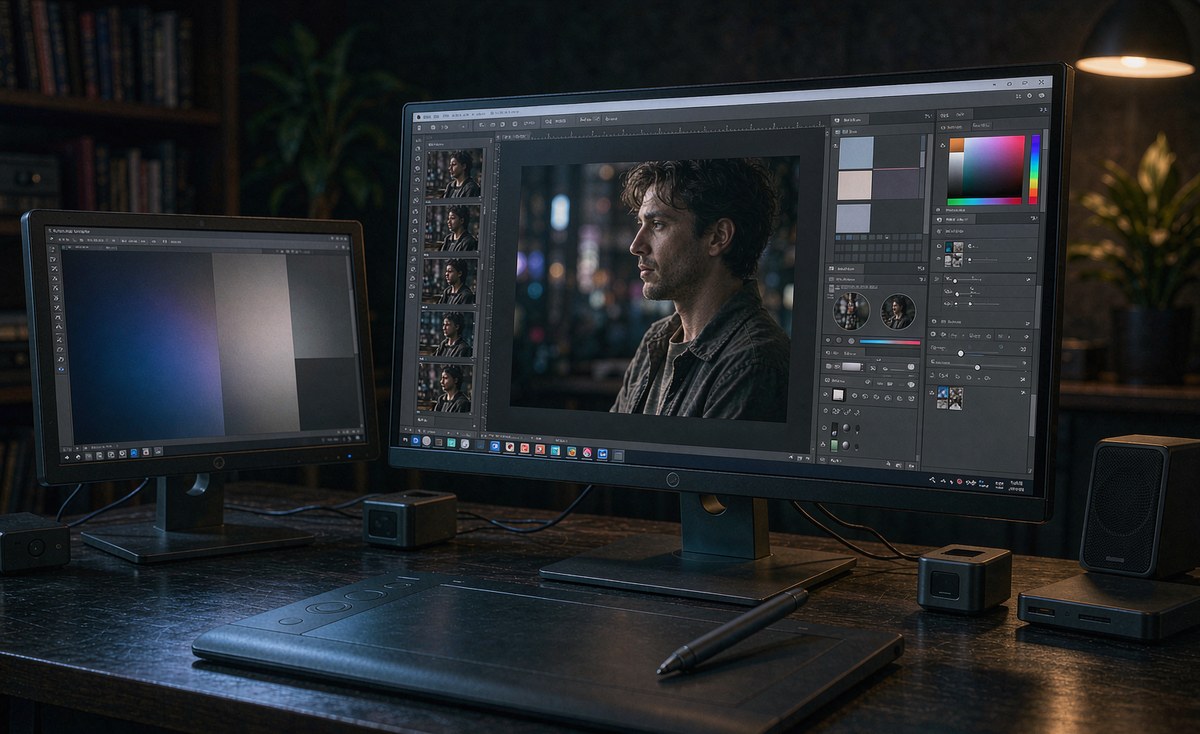This screenshot has height=734, width=1200.
Task: Click the right circular portrait preview
Action: 898,312
